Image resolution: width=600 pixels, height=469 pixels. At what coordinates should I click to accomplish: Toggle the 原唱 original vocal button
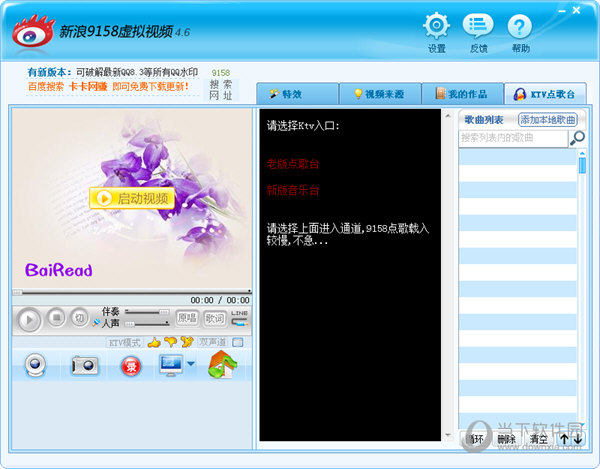coord(187,318)
